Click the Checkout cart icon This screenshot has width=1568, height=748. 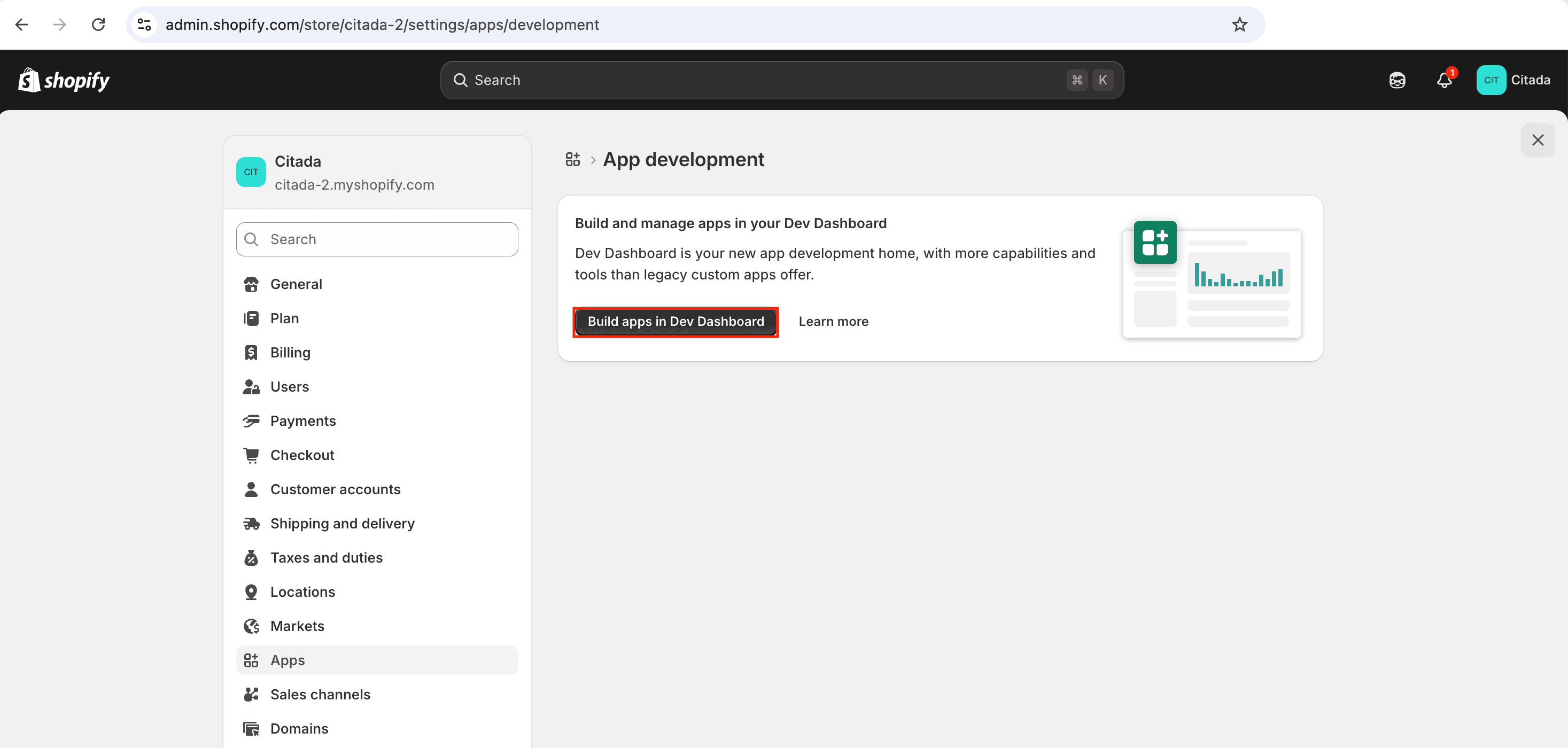[x=251, y=455]
